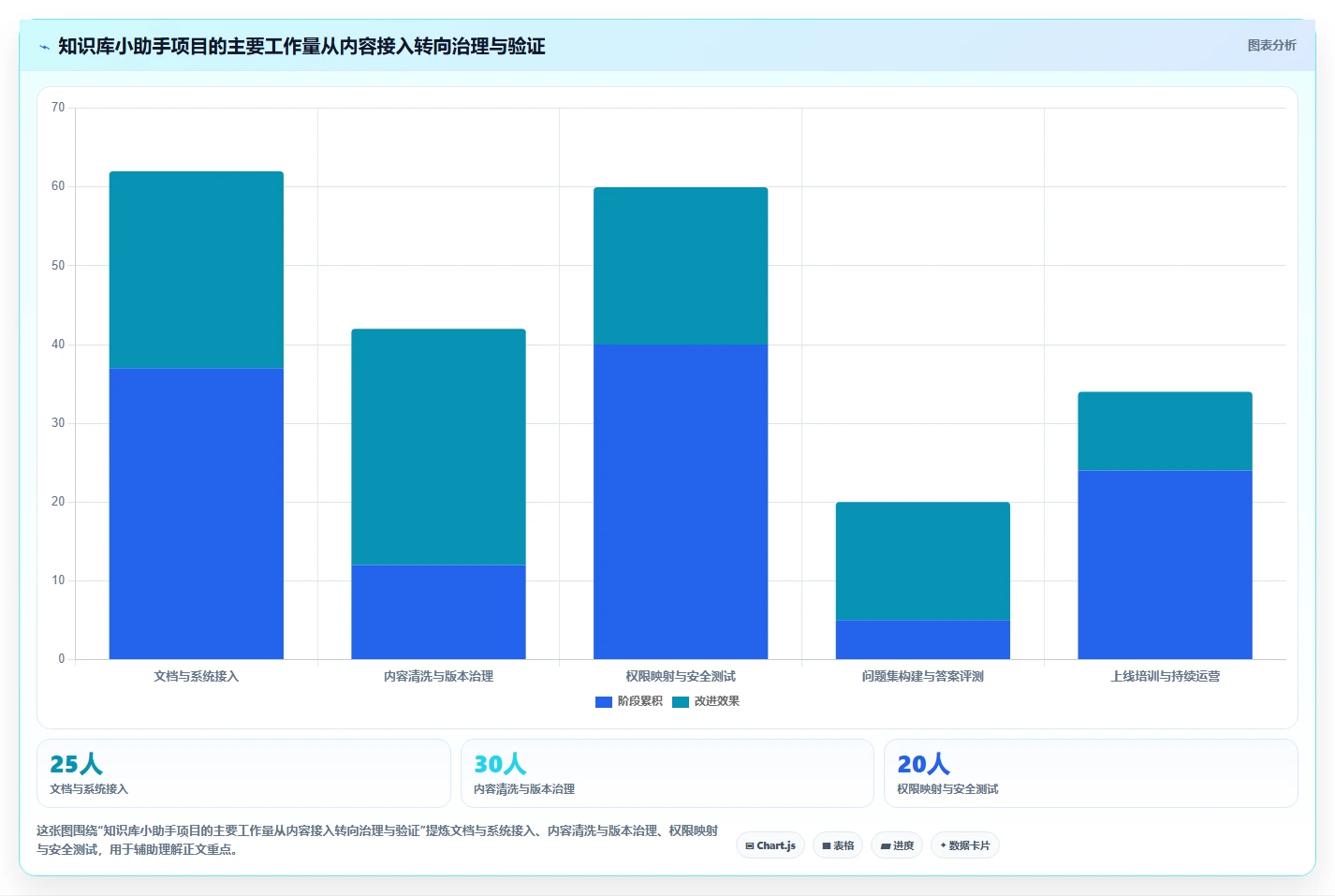Click the description paragraph starting 这张图围绕
Screen dimensions: 1335x896
(377, 840)
